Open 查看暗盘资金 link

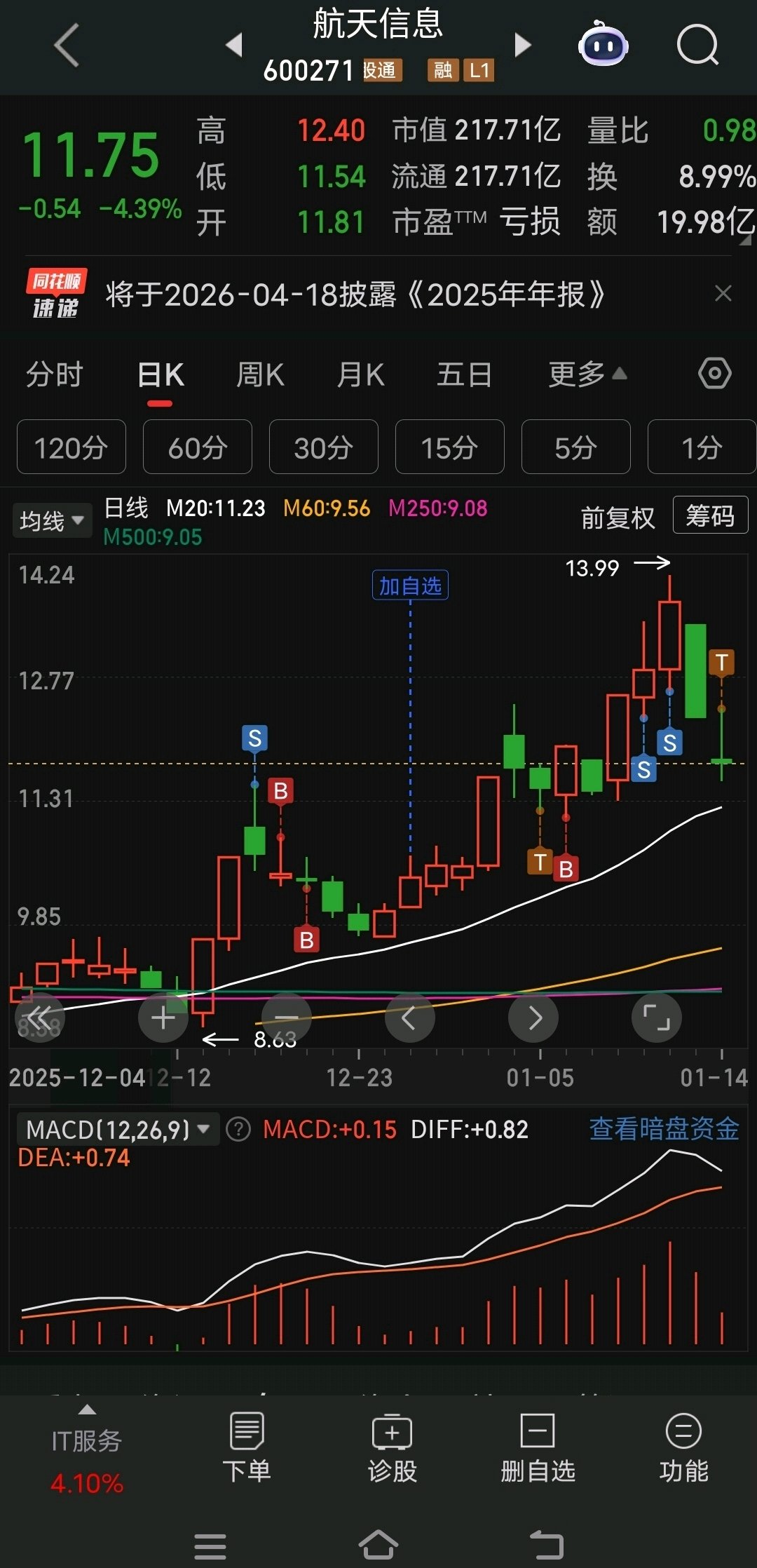pos(664,1128)
